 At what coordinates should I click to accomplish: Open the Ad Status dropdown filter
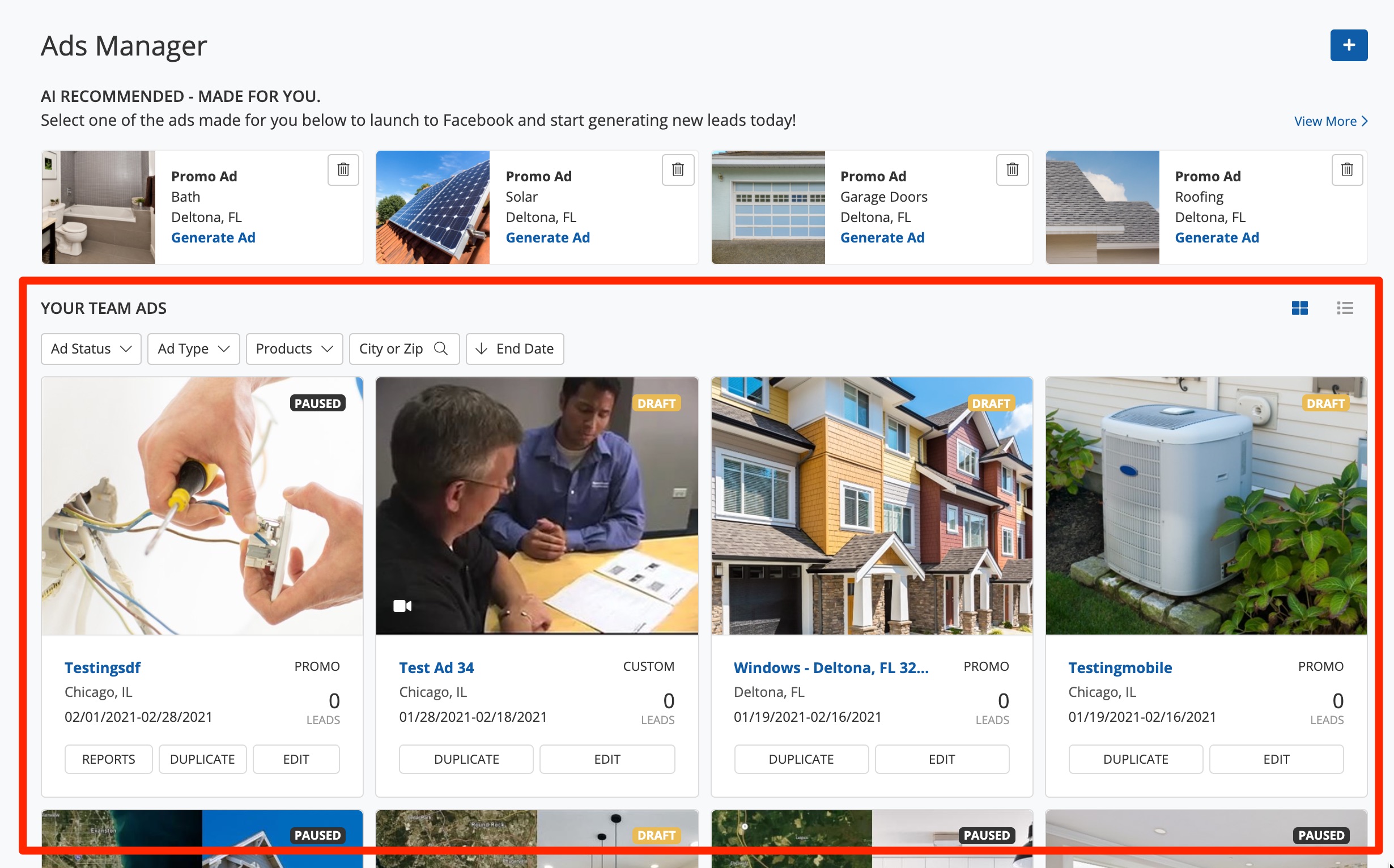pos(91,348)
